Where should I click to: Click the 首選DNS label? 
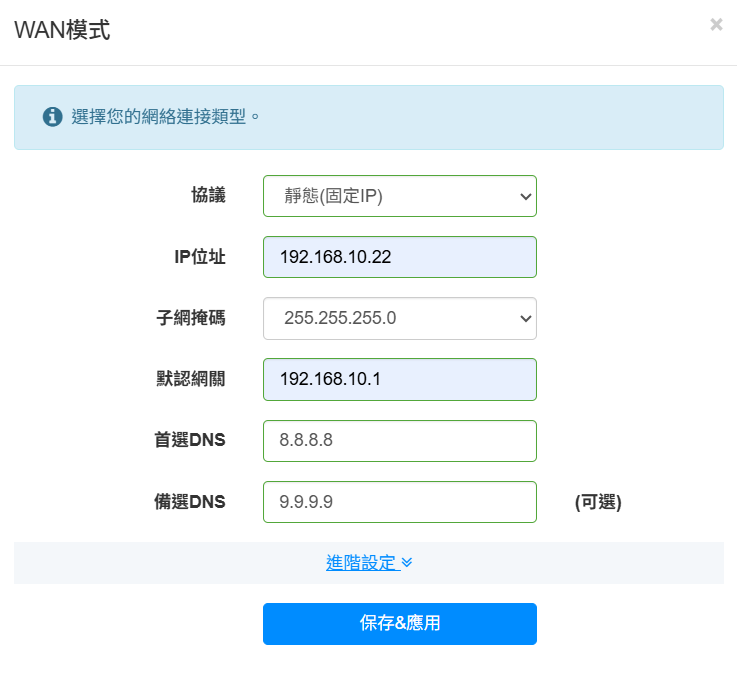(190, 440)
